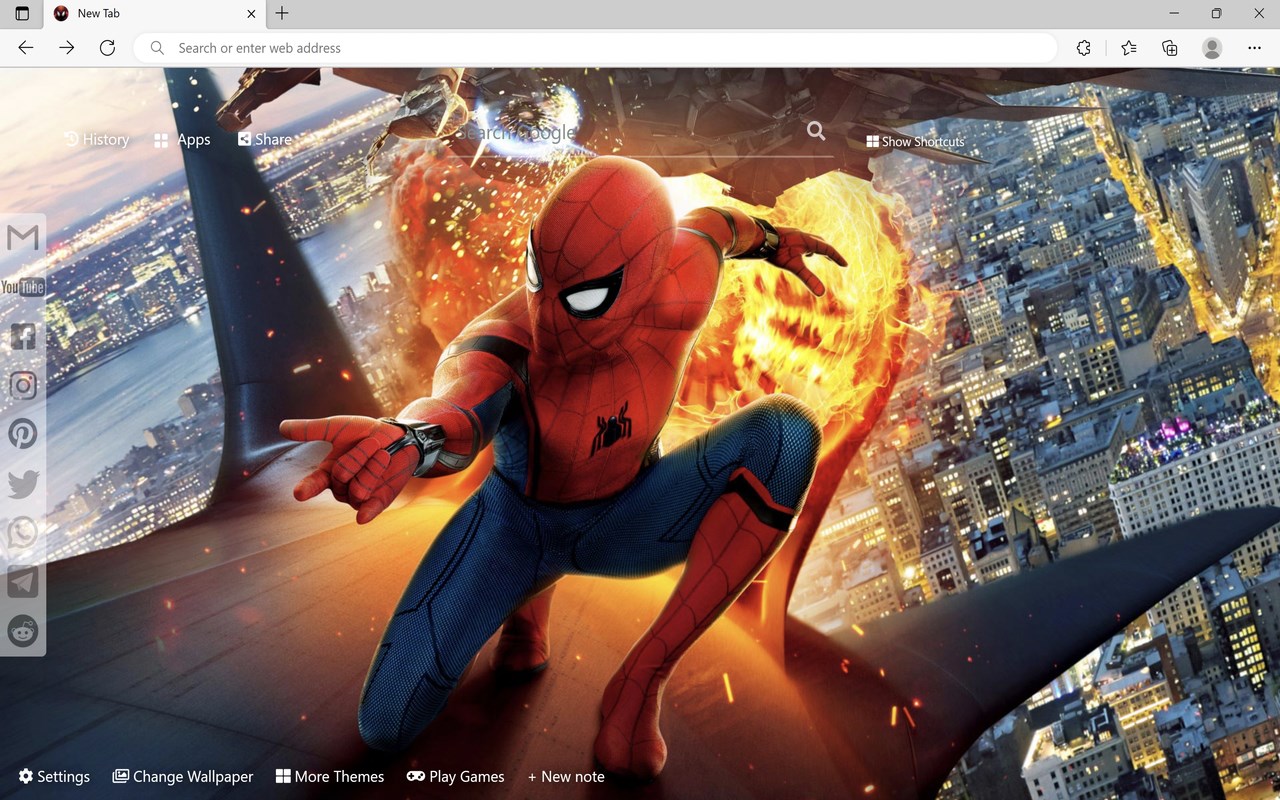Open the page Settings at the bottom
Screen dimensions: 1280x800
tap(54, 776)
